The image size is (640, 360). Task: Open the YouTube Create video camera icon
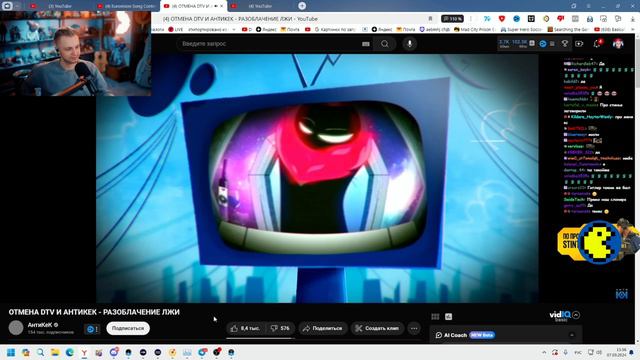click(x=579, y=44)
